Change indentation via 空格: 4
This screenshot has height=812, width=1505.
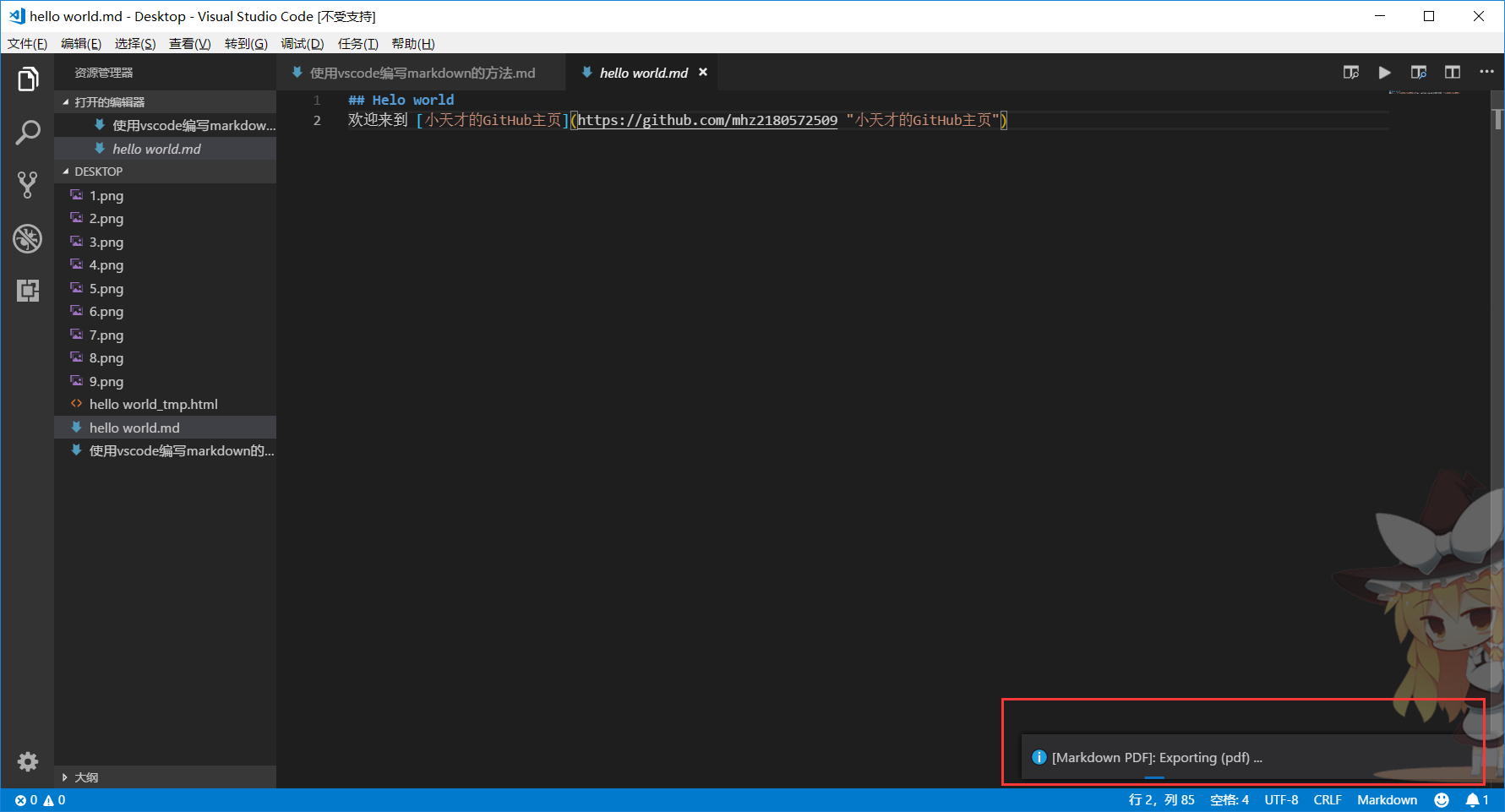(1230, 800)
